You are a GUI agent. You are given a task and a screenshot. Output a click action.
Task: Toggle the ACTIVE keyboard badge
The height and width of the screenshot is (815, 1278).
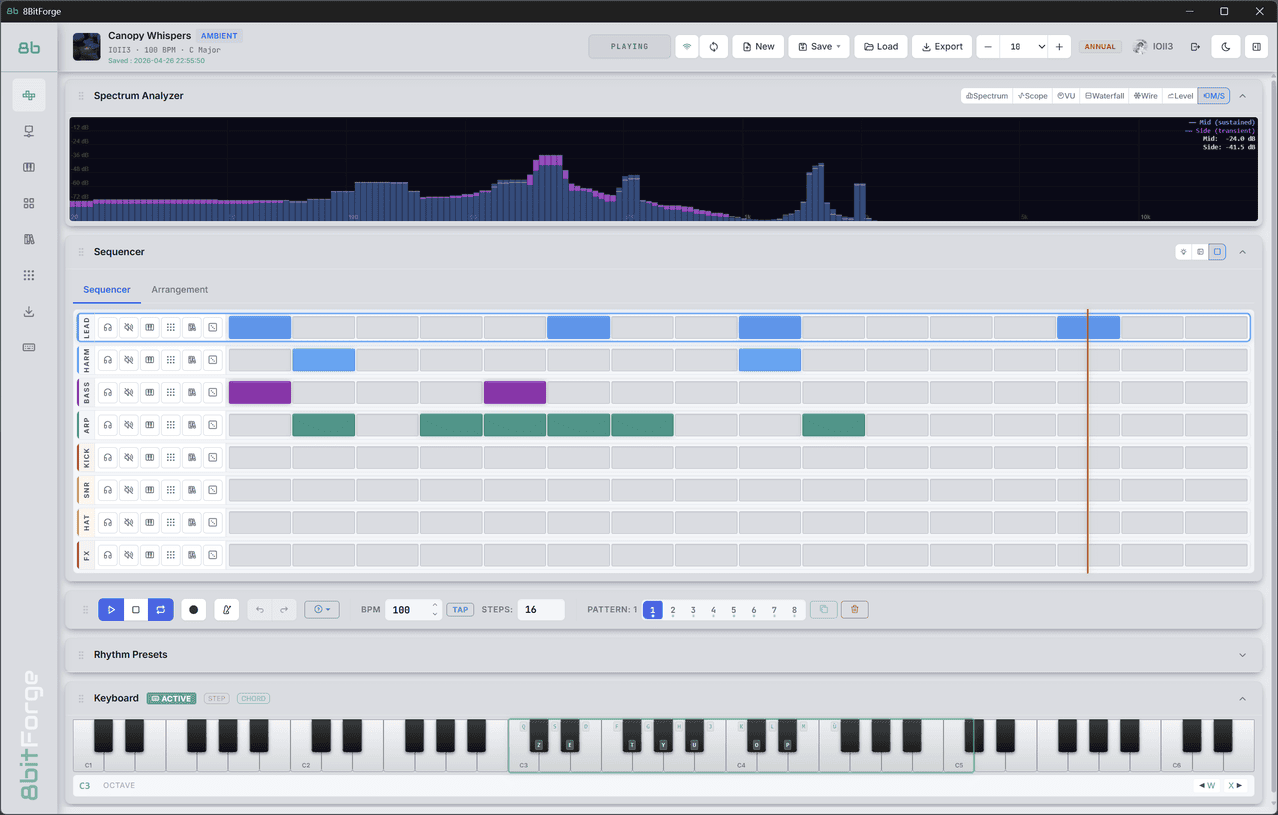[171, 698]
